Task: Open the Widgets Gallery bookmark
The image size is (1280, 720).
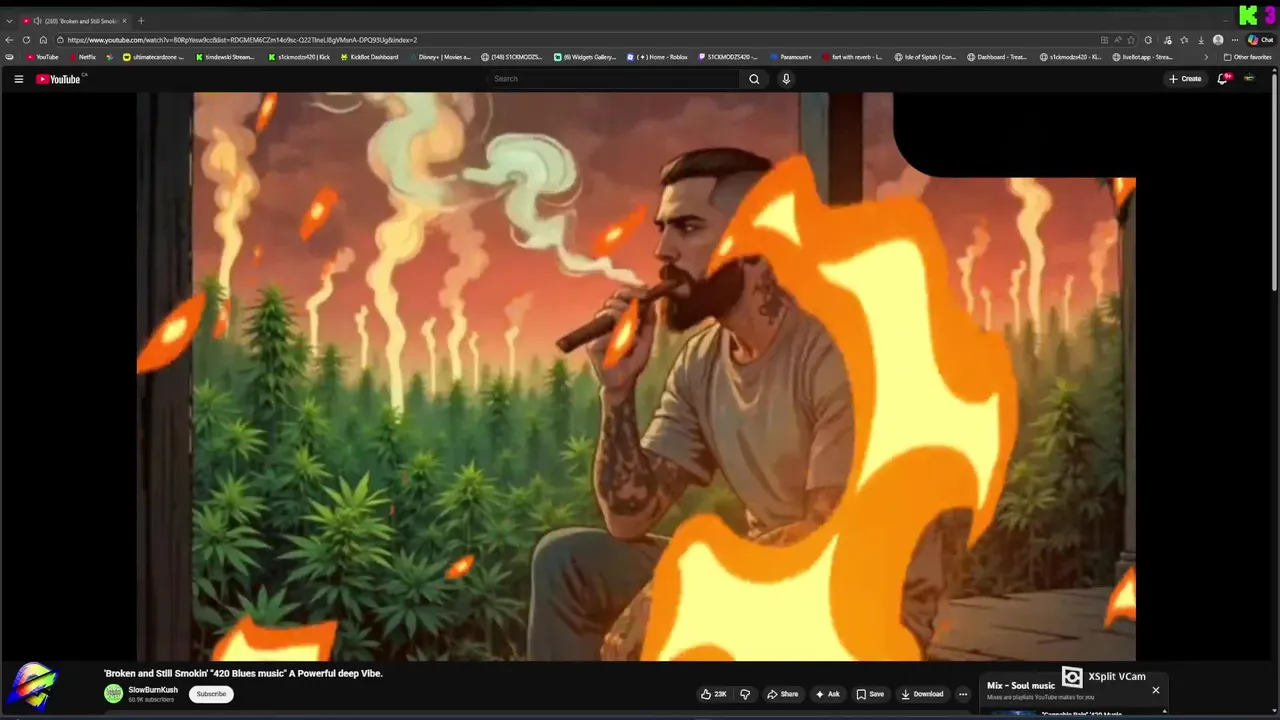Action: [585, 57]
